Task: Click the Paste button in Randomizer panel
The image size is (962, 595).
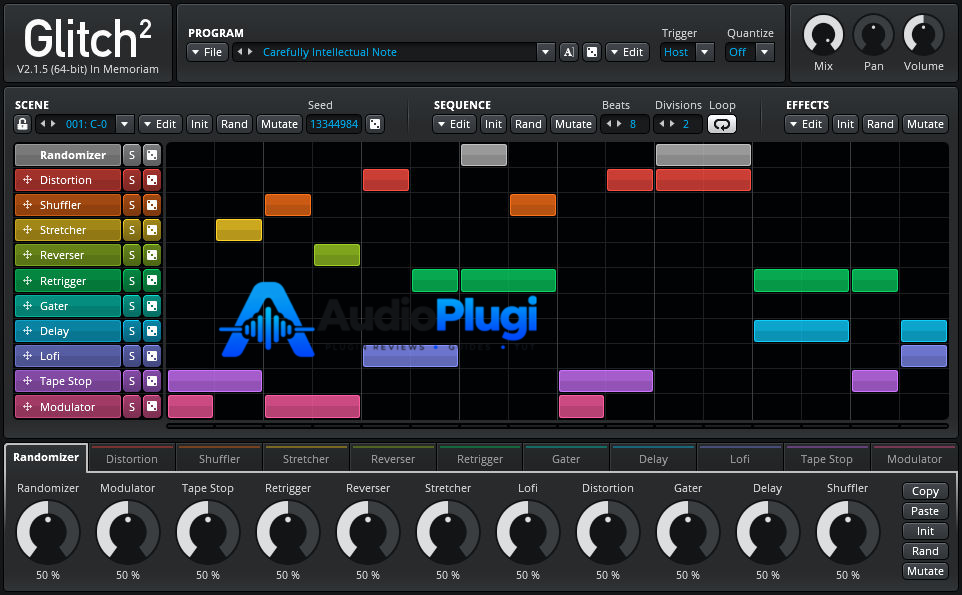Action: click(925, 511)
